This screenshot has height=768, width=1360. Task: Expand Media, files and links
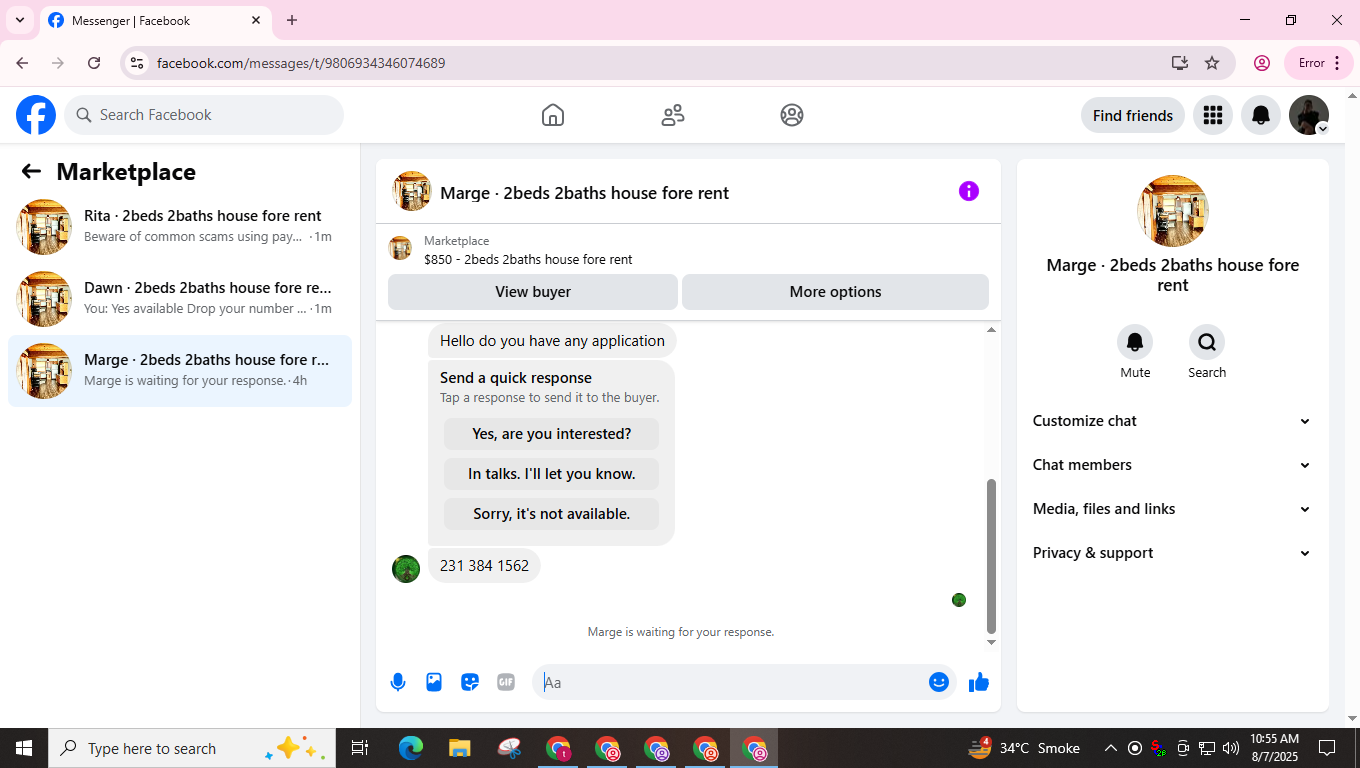(x=1172, y=509)
